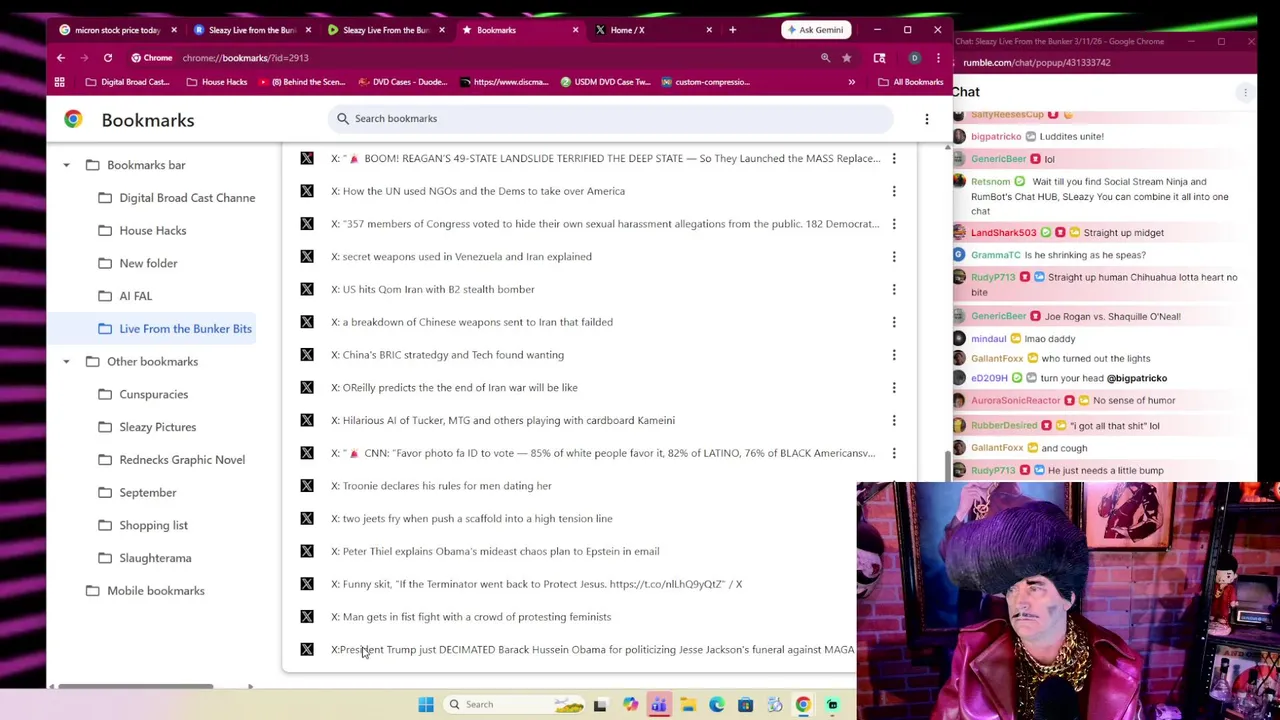Viewport: 1280px width, 720px height.
Task: Switch to micron stock price today tab
Action: [x=115, y=30]
